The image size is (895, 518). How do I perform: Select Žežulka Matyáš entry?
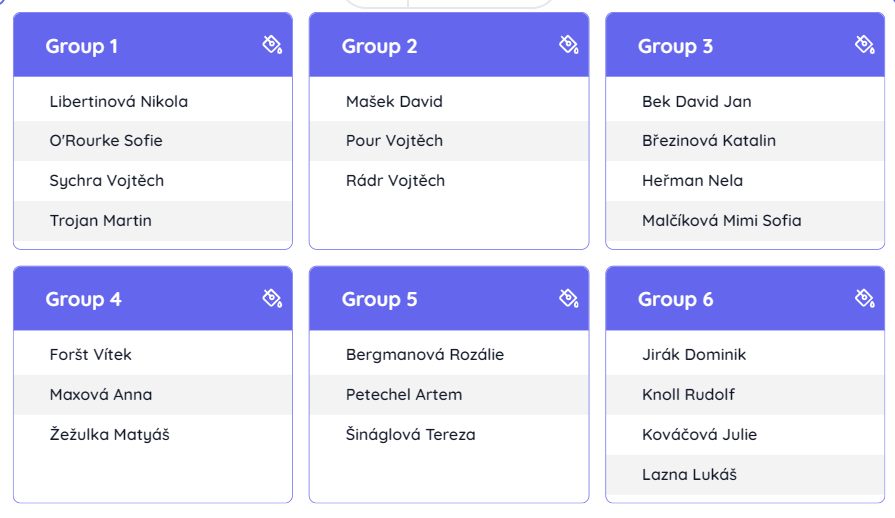tap(110, 435)
